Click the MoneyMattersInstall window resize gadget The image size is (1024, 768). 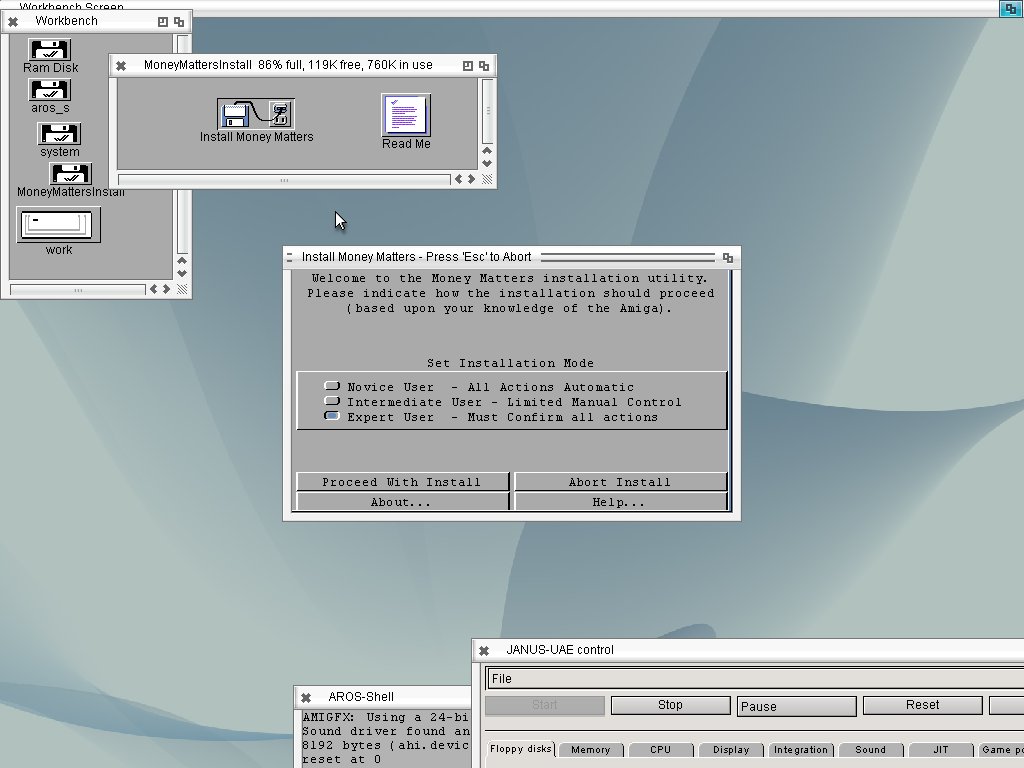click(x=487, y=179)
